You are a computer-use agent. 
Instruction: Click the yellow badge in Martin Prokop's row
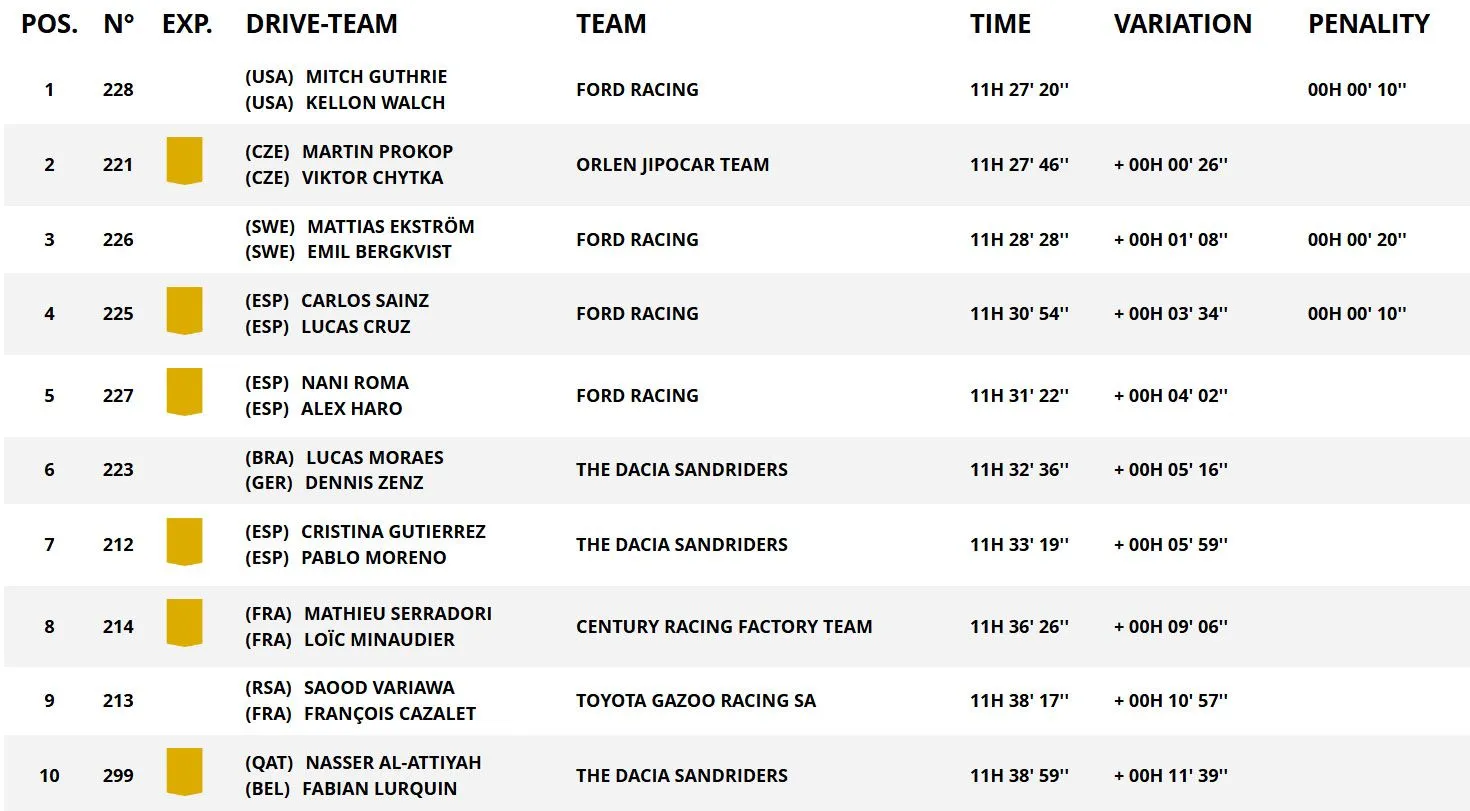[184, 161]
